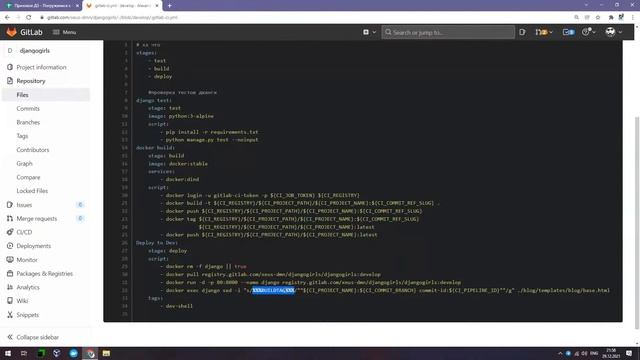Screen dimensions: 640x360
Task: Click the Merge requests sidebar icon
Action: [x=10, y=219]
